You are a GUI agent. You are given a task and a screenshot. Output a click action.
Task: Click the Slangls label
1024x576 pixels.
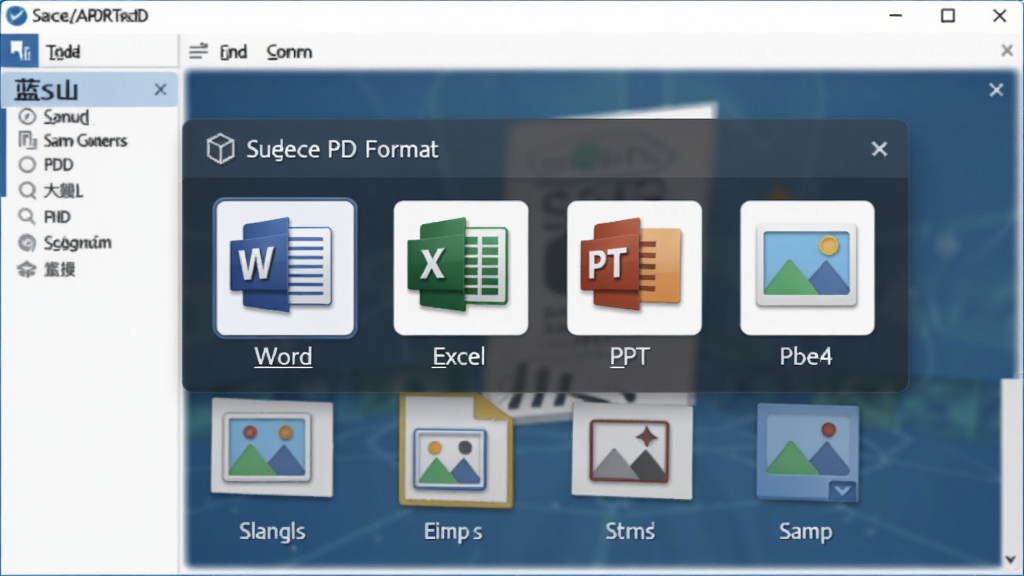click(272, 531)
